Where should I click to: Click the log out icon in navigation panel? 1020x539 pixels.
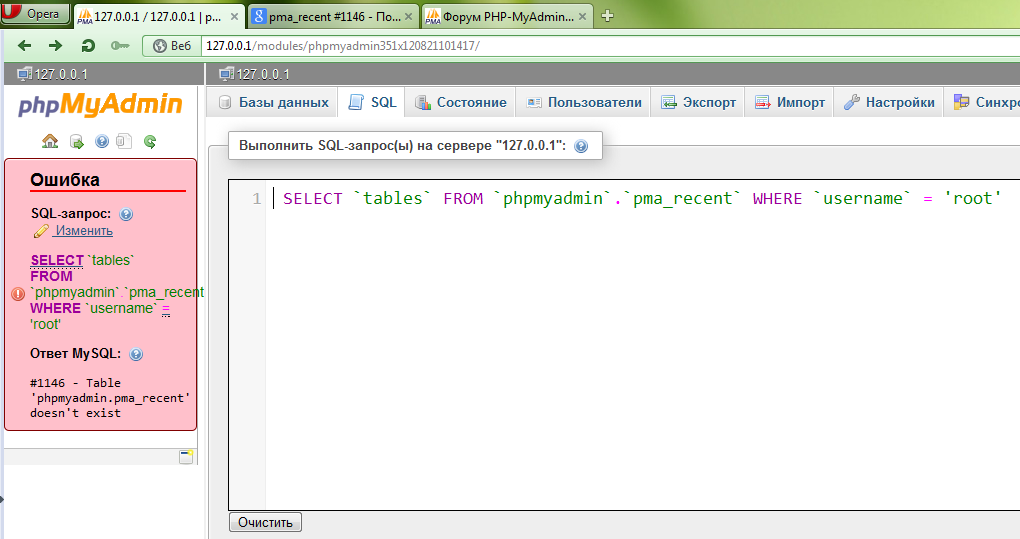(77, 142)
